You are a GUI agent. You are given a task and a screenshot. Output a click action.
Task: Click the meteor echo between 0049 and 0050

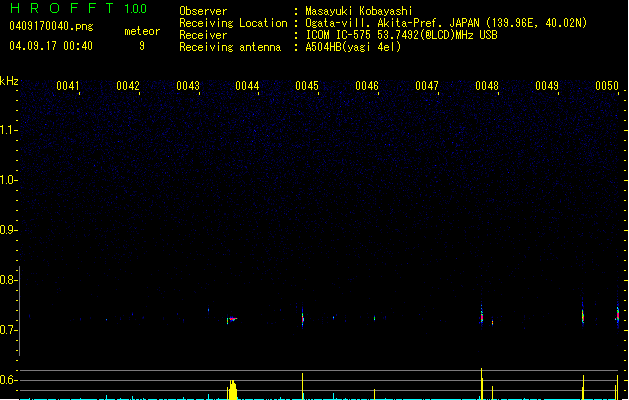point(582,314)
